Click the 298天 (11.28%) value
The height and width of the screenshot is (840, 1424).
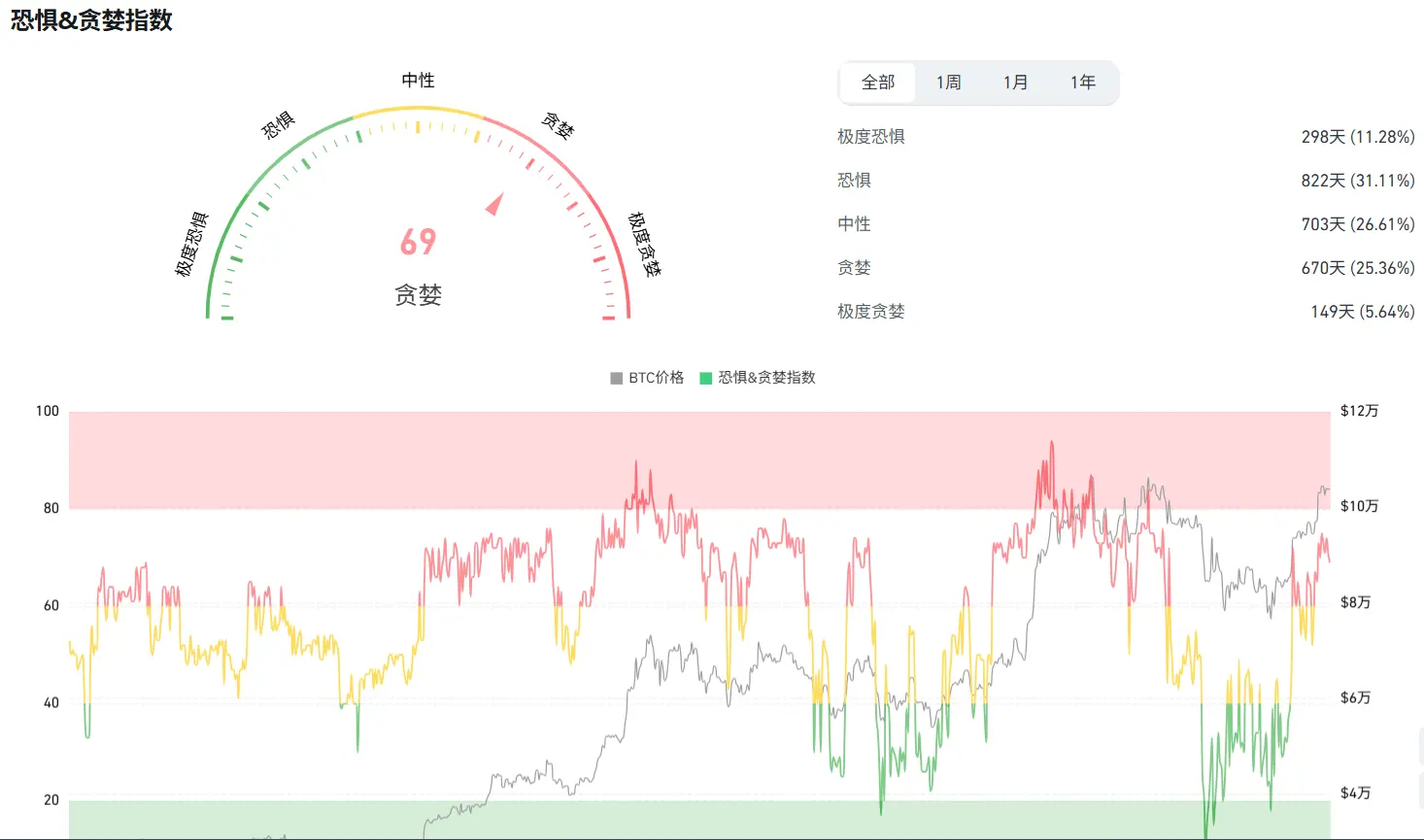coord(1358,137)
